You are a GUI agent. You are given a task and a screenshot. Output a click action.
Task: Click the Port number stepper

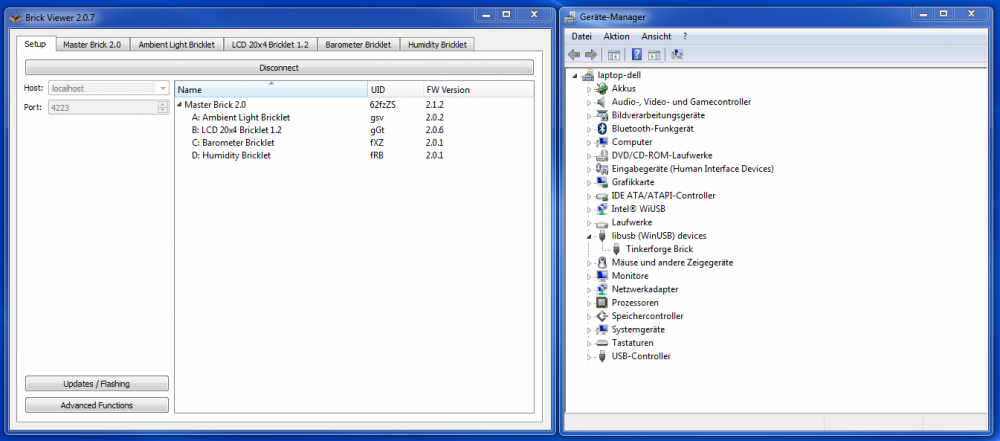click(162, 107)
